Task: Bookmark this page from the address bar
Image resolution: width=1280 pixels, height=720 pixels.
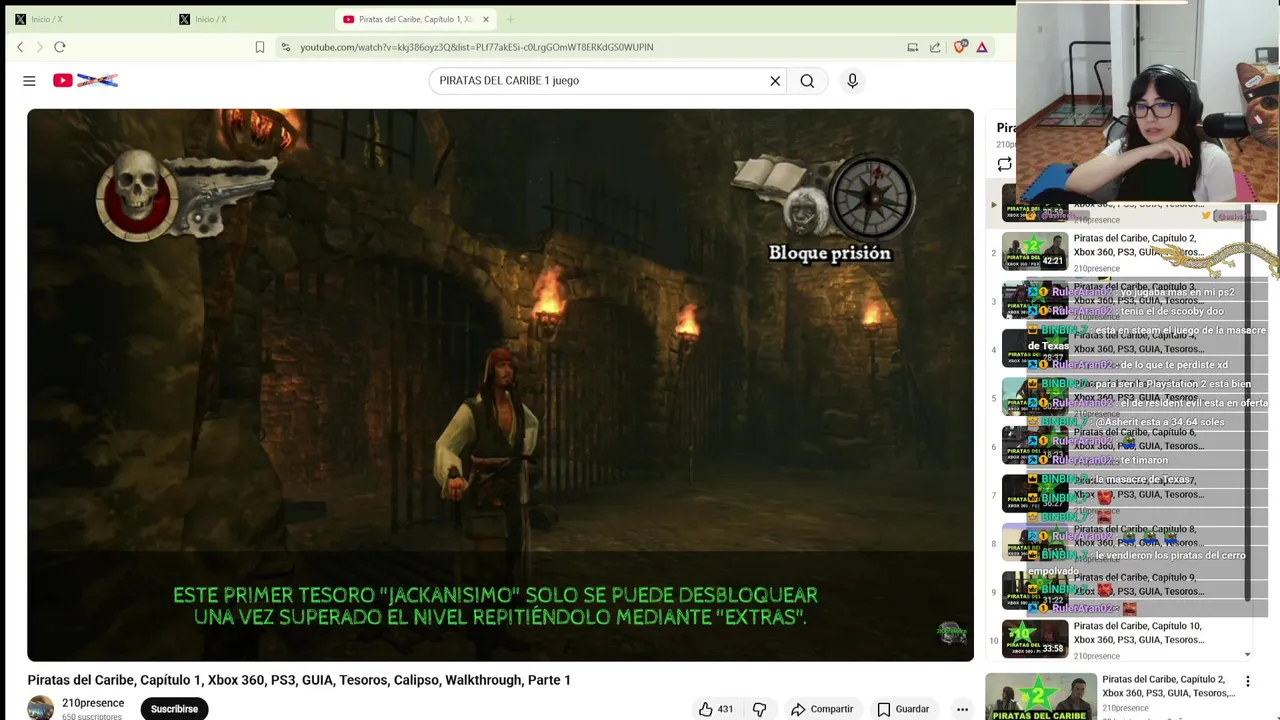Action: pos(260,47)
